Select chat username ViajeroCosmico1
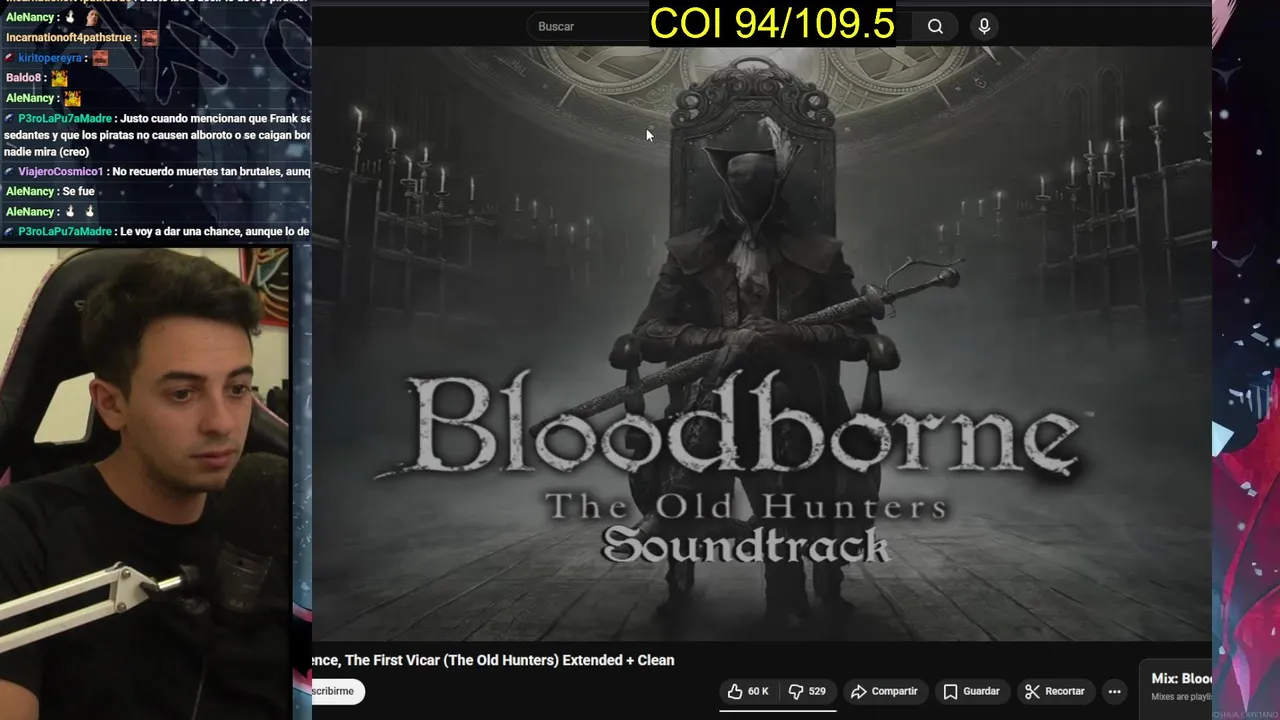1280x720 pixels. pyautogui.click(x=60, y=172)
